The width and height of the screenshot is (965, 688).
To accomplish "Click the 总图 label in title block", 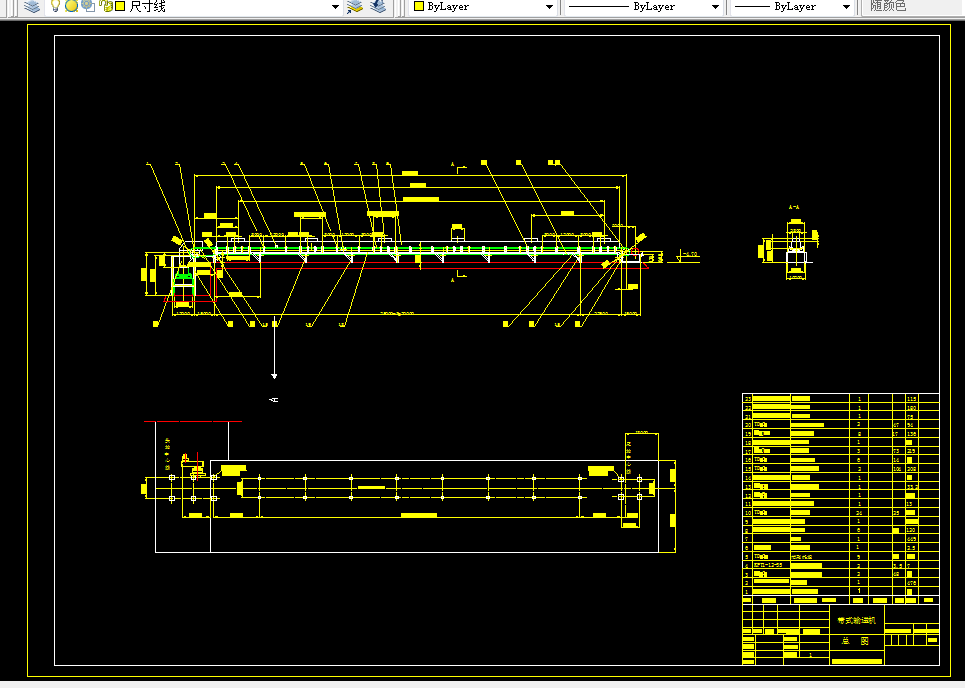I will pyautogui.click(x=855, y=641).
